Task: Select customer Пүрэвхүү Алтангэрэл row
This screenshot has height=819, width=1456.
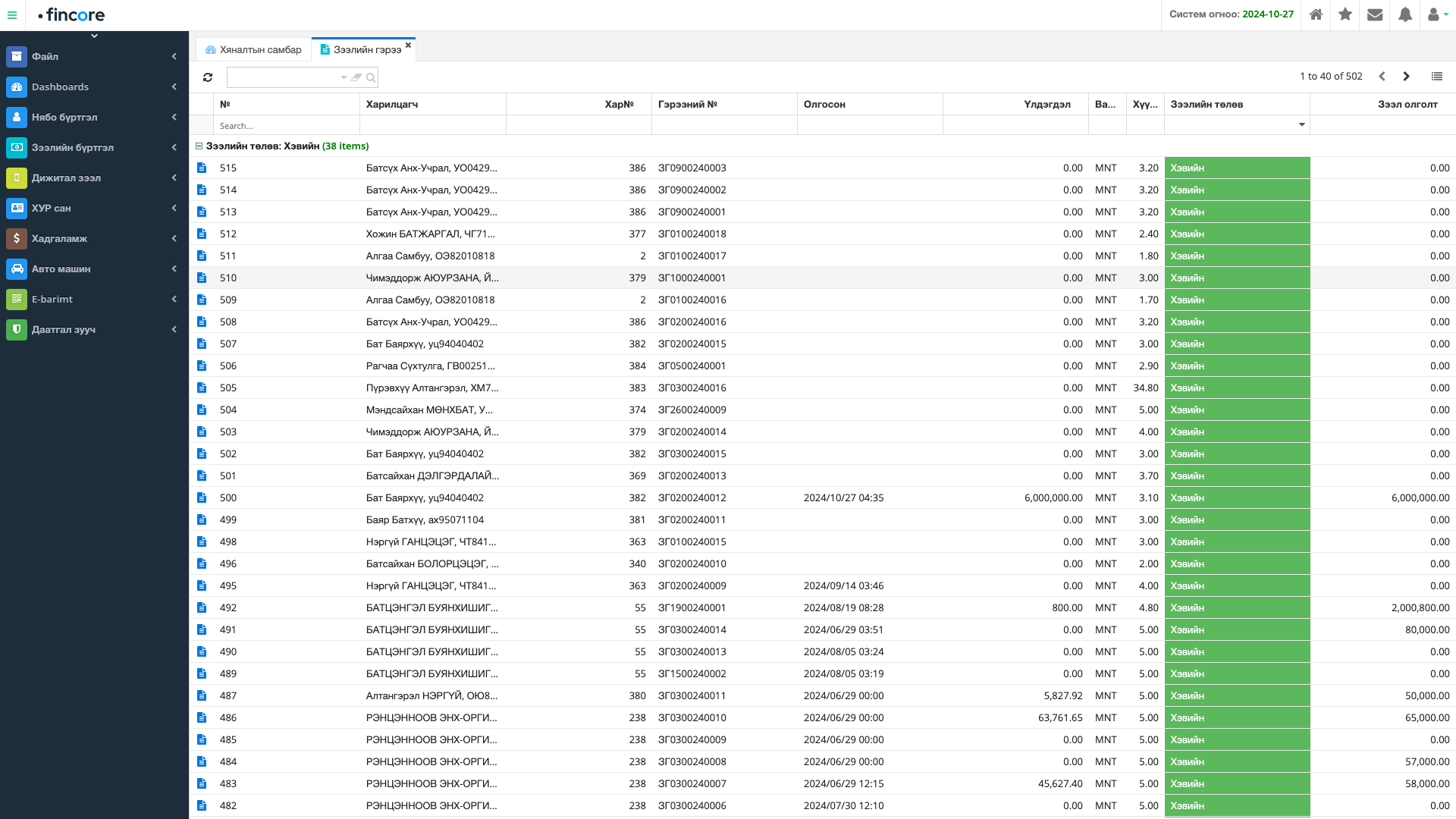Action: (x=432, y=388)
